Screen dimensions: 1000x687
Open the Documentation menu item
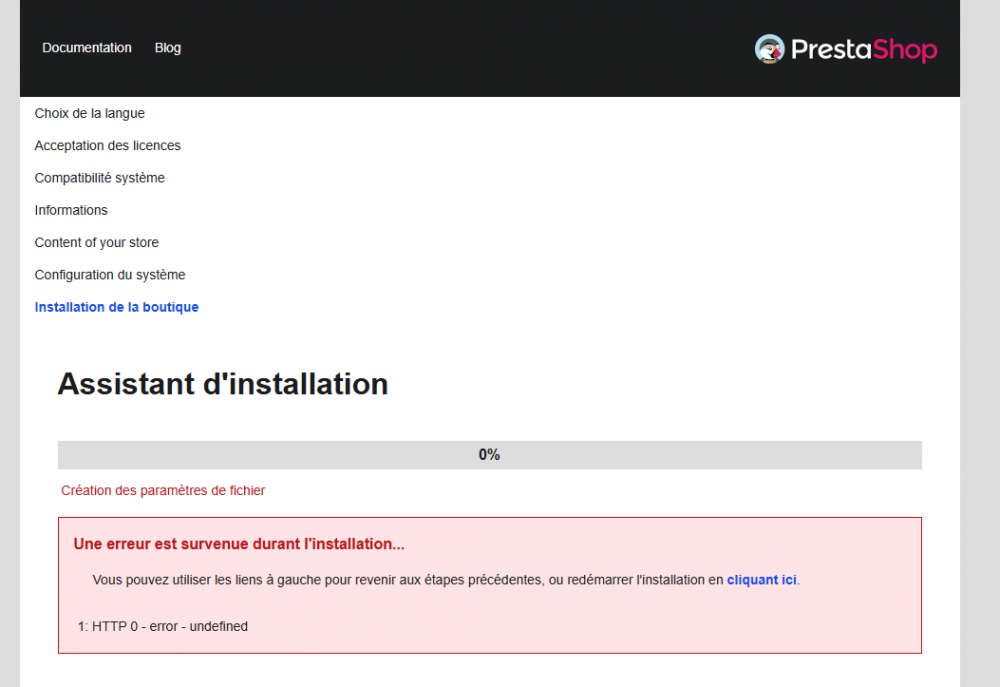(x=86, y=47)
